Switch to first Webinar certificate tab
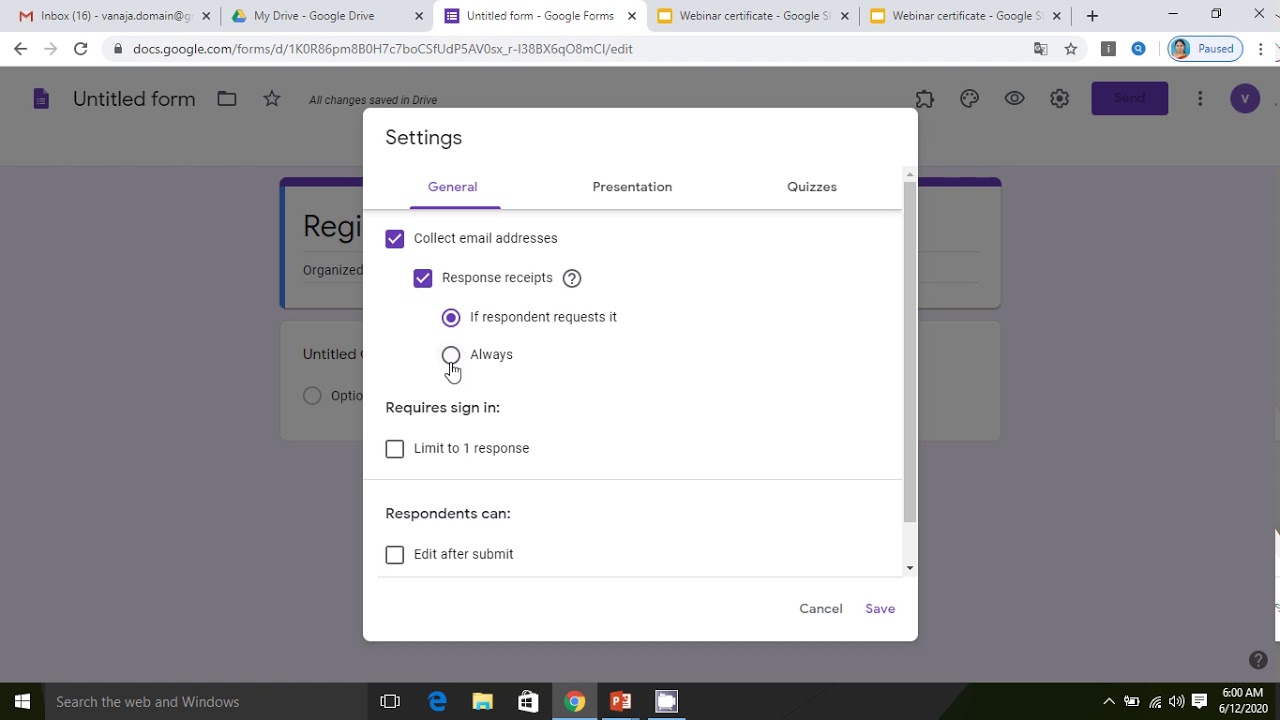This screenshot has height=720, width=1280. 753,16
